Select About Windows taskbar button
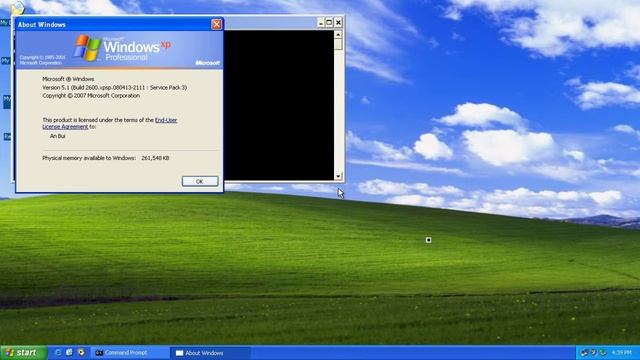The height and width of the screenshot is (360, 640). tap(211, 353)
